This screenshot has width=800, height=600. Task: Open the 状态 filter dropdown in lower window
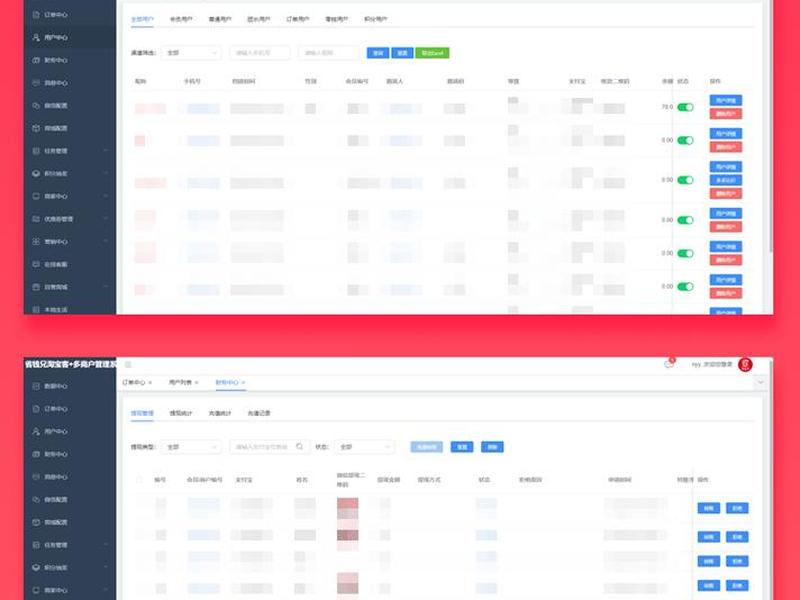coord(365,447)
